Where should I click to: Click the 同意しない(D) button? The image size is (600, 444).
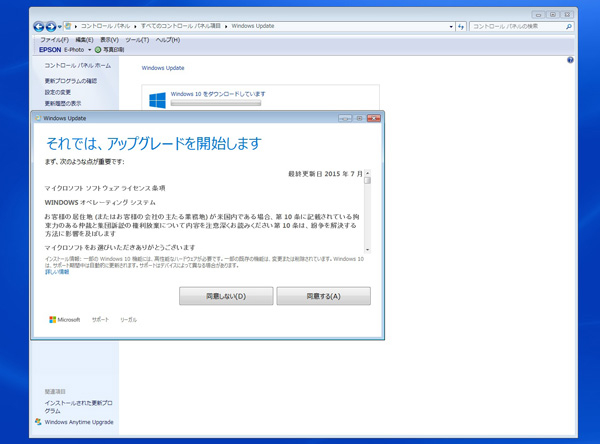point(226,296)
